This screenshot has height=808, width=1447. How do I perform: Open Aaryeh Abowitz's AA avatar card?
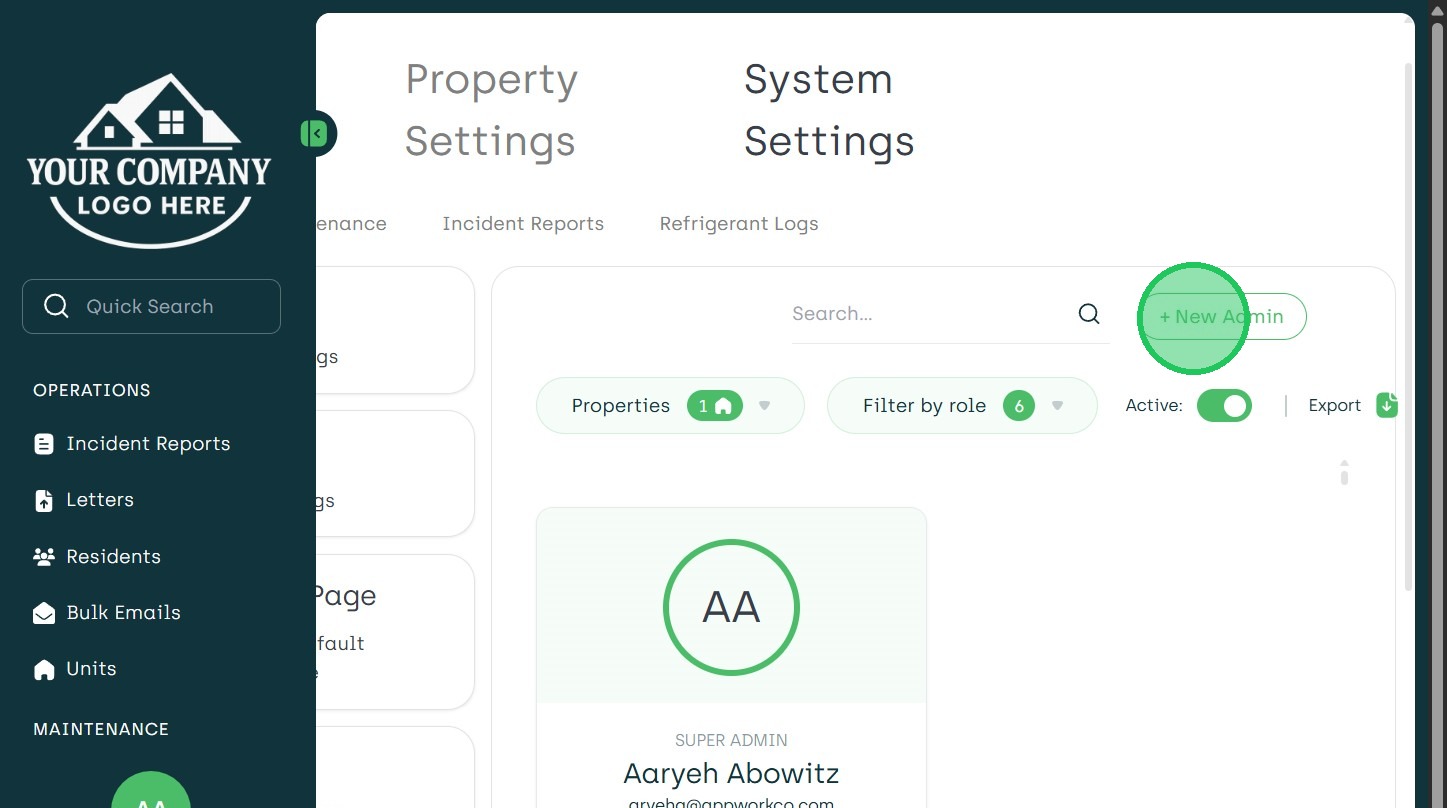(731, 607)
